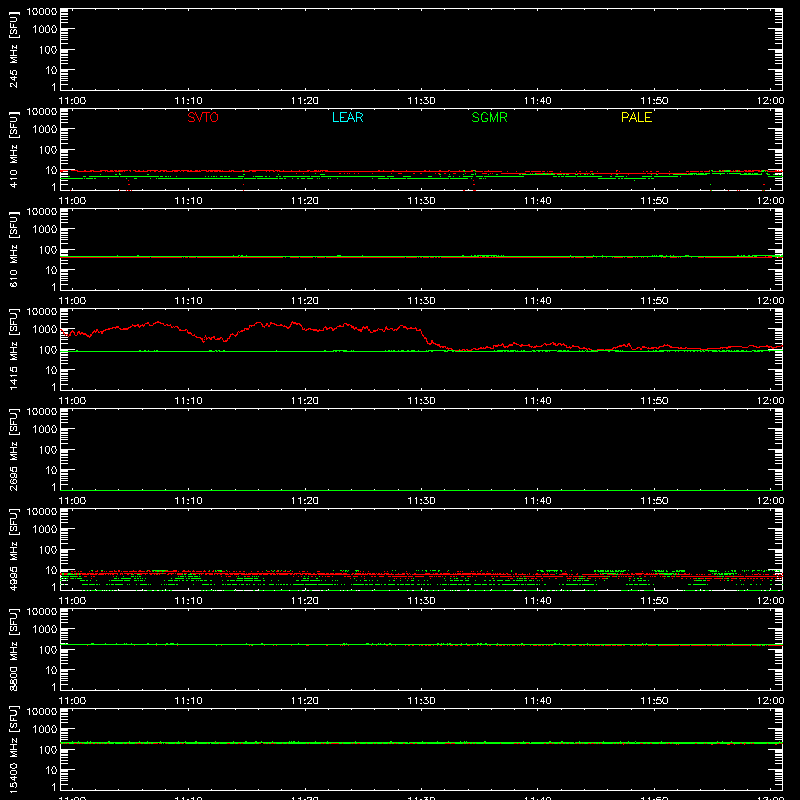Click 12:00 time label under 4995 MHz panel
800x800 pixels.
770,601
